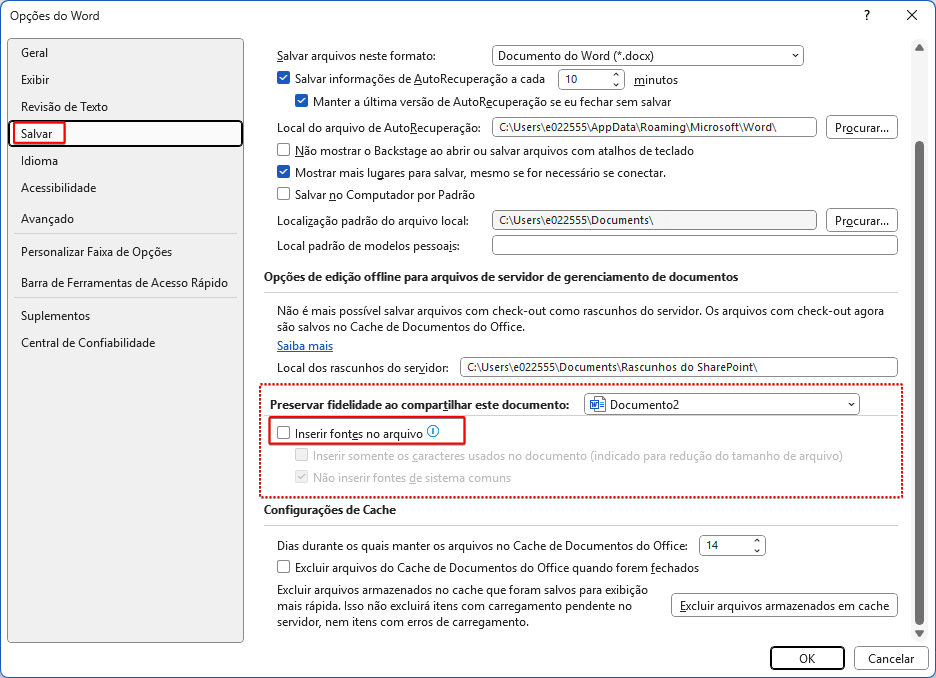Viewport: 936px width, 678px height.
Task: Click the Local padrão de modelos pessoais field
Action: [695, 245]
